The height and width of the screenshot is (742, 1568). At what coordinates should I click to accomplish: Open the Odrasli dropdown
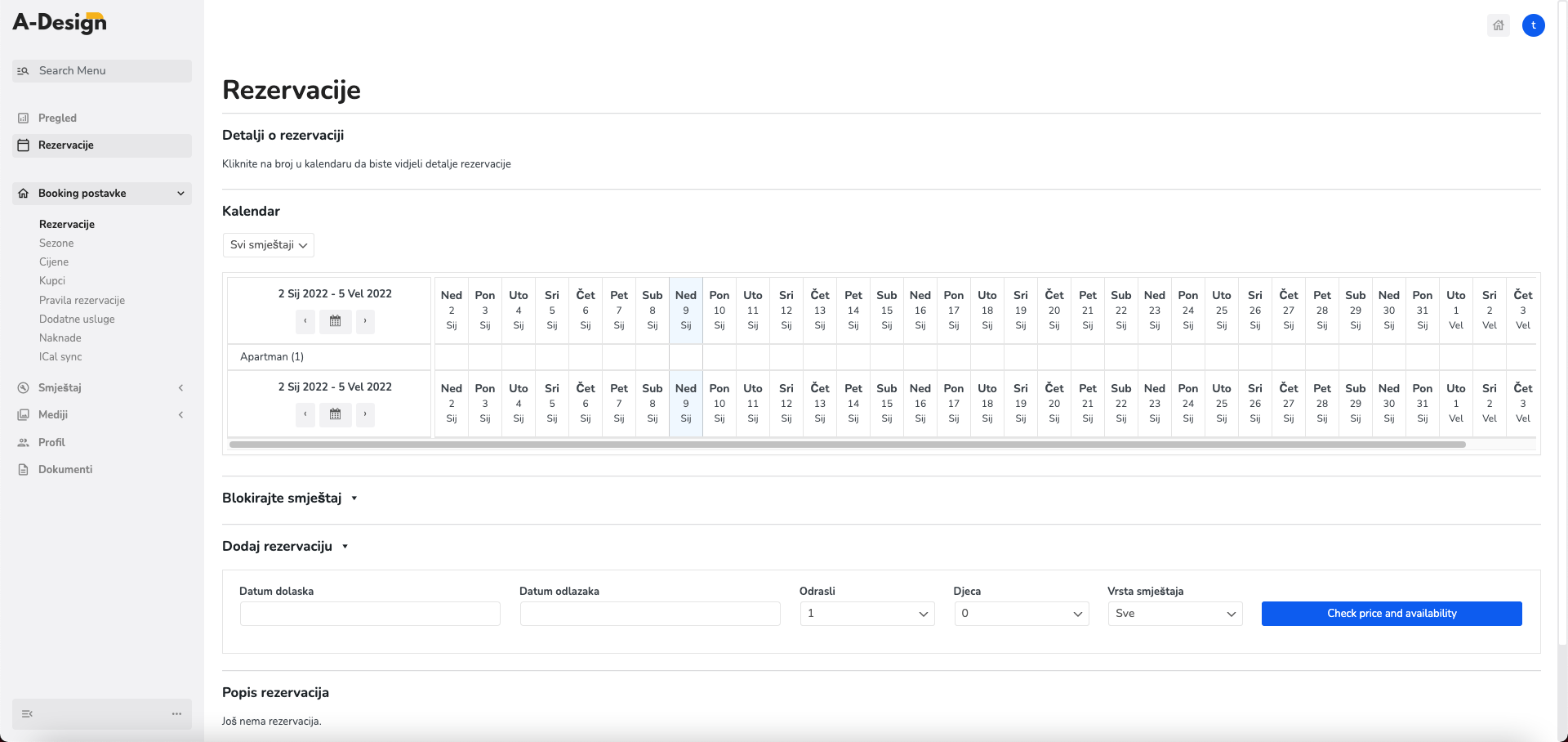click(x=867, y=614)
